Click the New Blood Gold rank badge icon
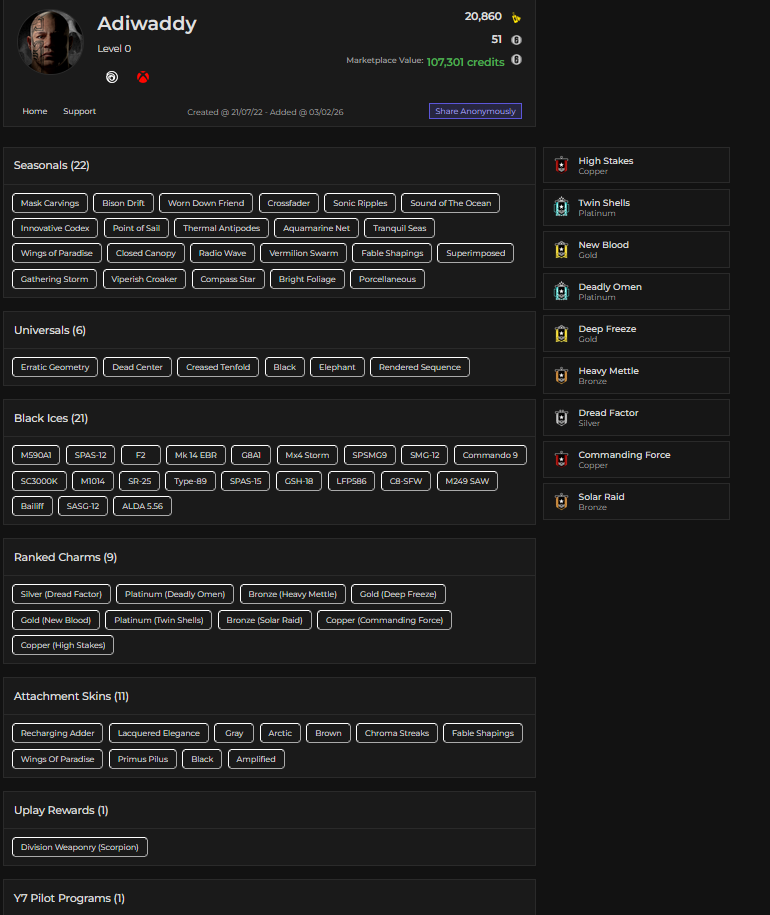770x915 pixels. point(561,249)
